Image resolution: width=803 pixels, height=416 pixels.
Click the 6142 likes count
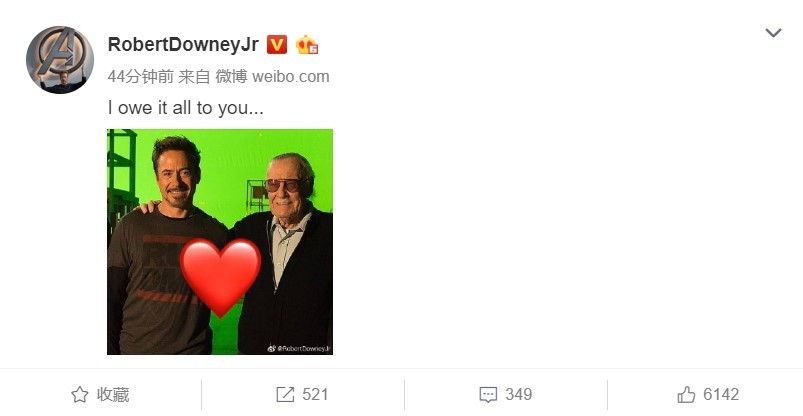tap(721, 394)
